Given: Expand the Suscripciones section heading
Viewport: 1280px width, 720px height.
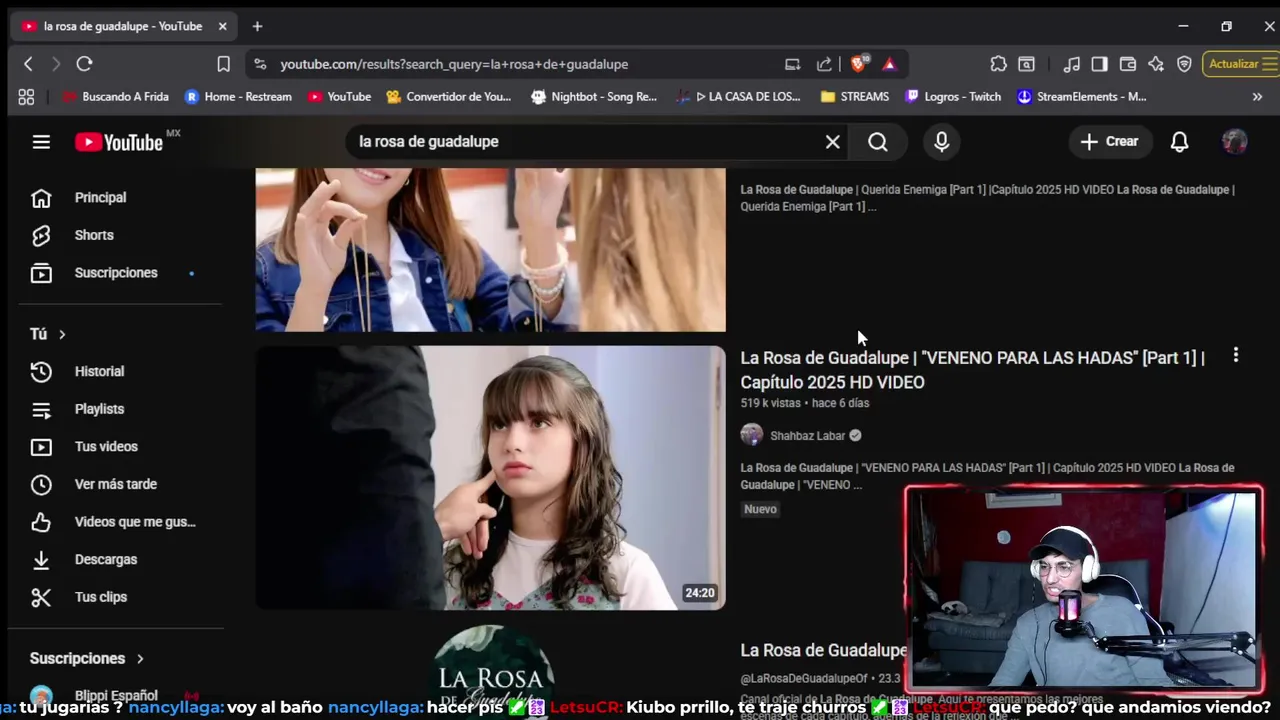Looking at the screenshot, I should click(88, 658).
